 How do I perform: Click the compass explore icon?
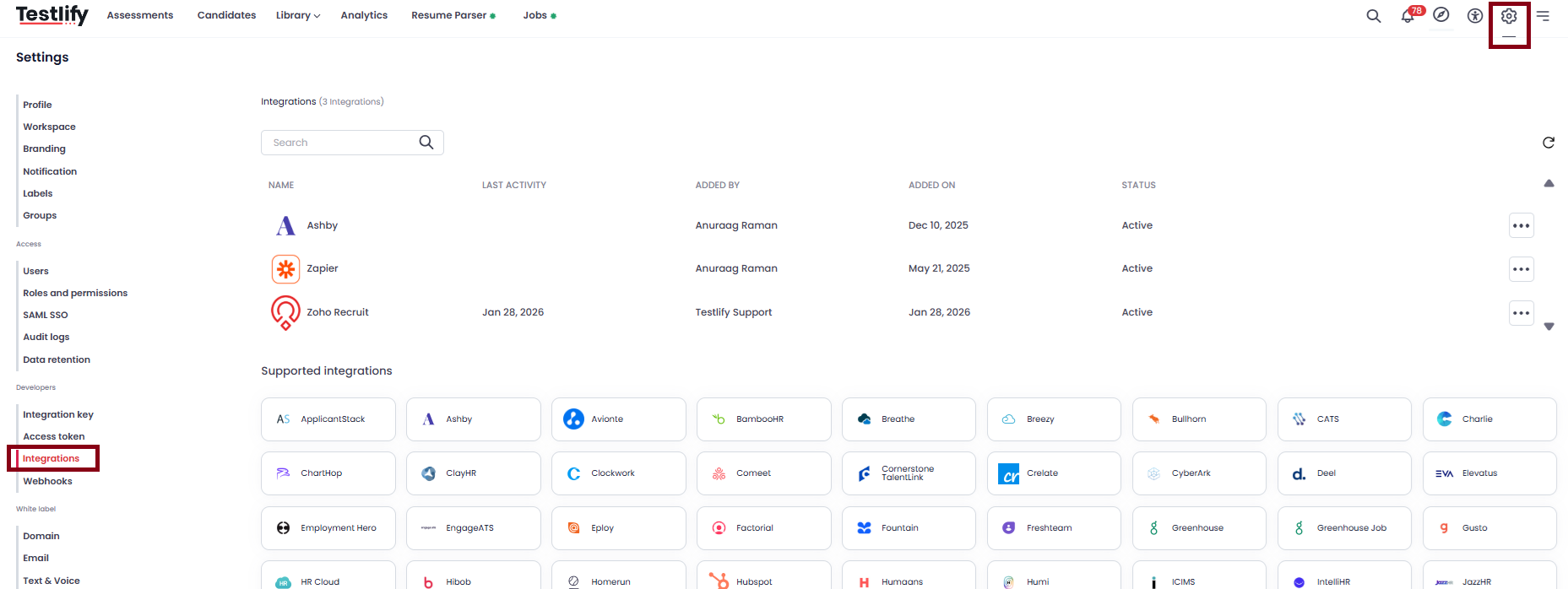[1441, 15]
